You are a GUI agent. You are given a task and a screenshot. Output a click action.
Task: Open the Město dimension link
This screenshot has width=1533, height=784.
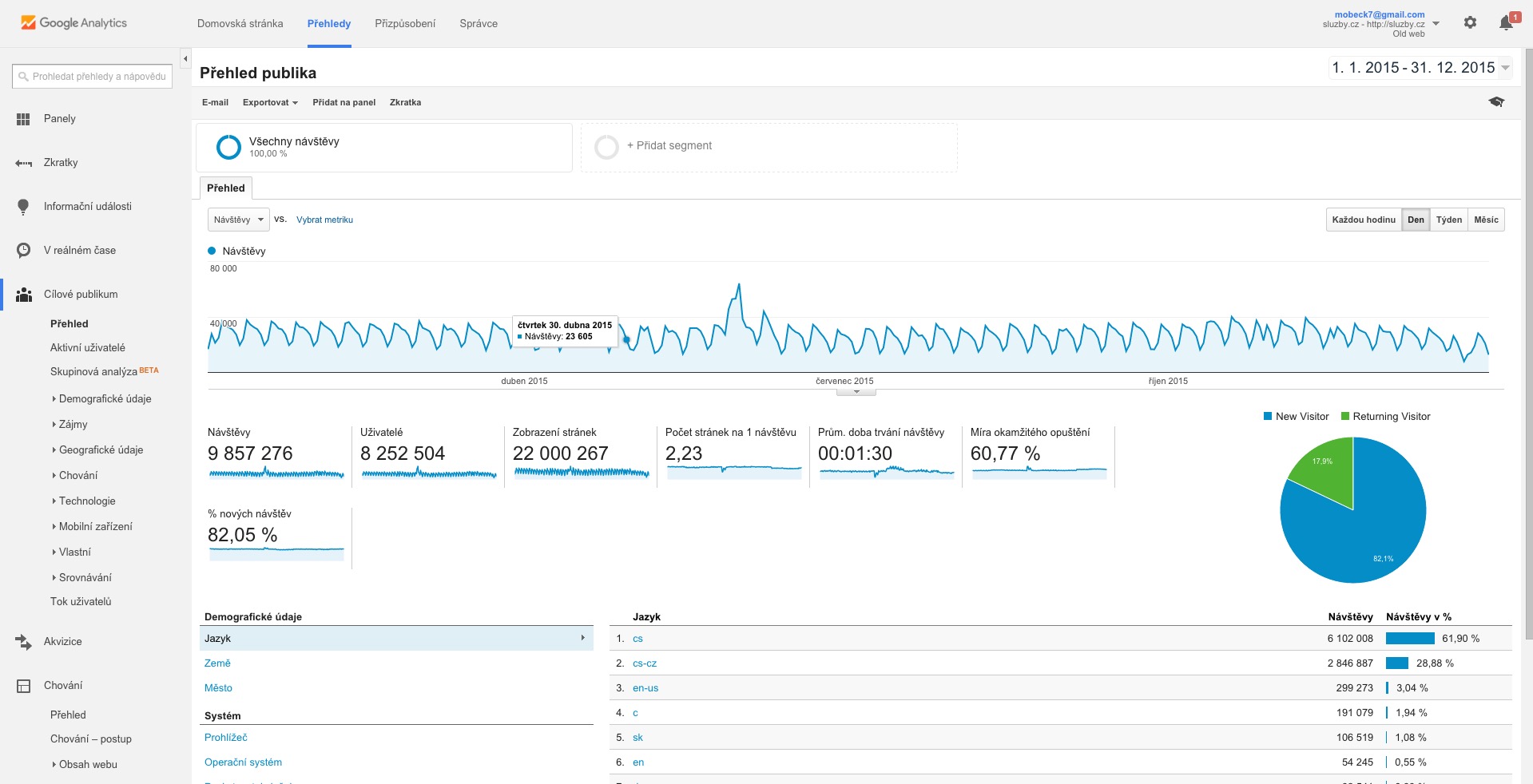click(x=218, y=687)
